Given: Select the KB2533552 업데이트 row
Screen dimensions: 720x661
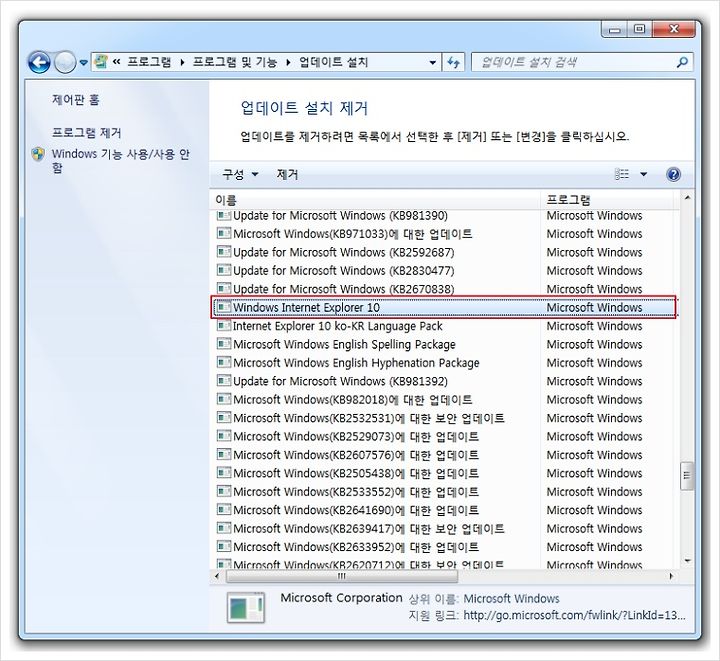Looking at the screenshot, I should 444,492.
